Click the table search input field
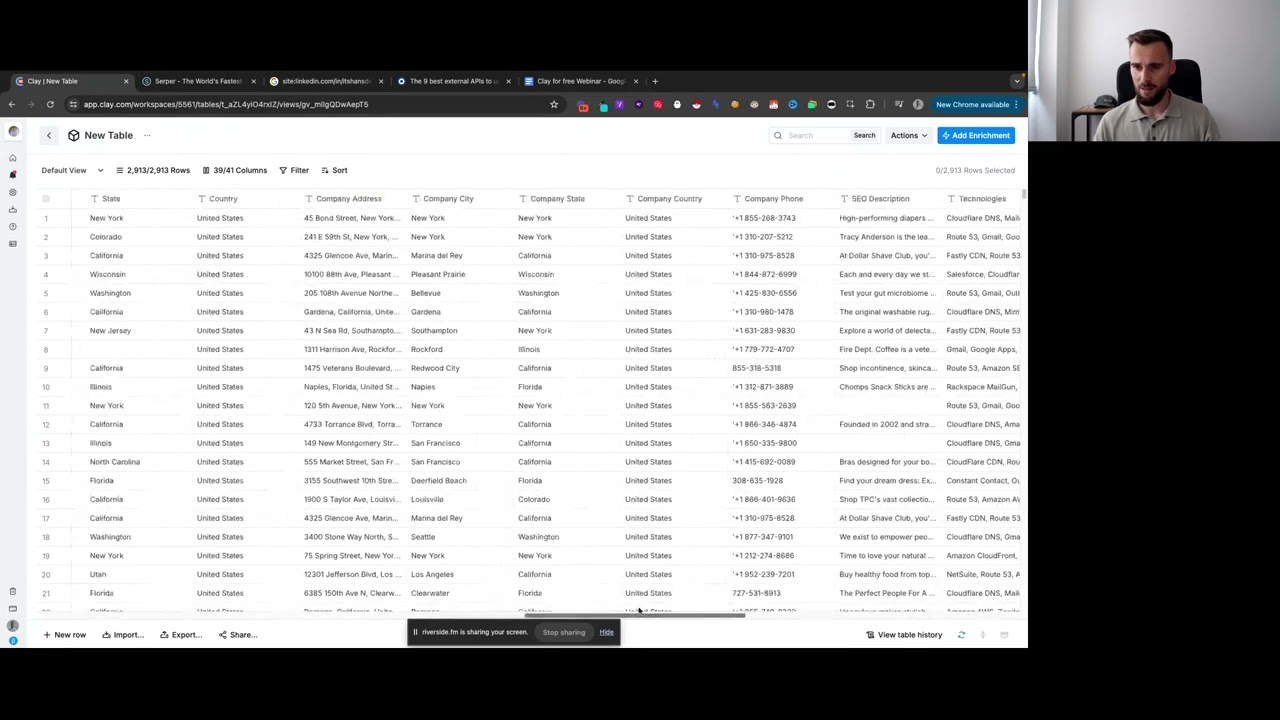1280x720 pixels. pyautogui.click(x=811, y=135)
